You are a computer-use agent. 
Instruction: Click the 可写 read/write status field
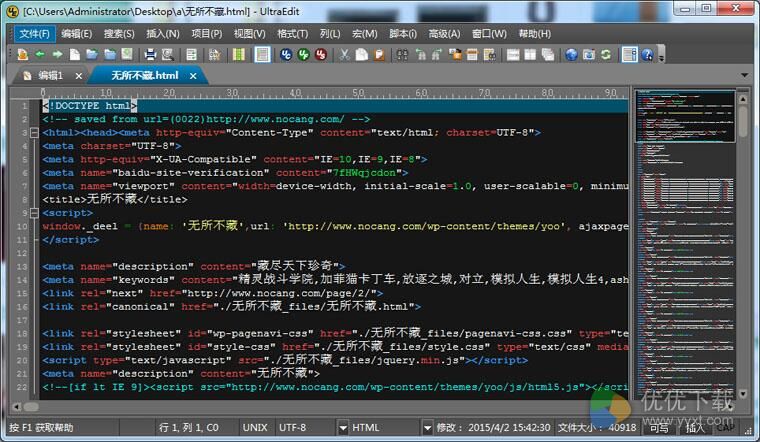(659, 427)
